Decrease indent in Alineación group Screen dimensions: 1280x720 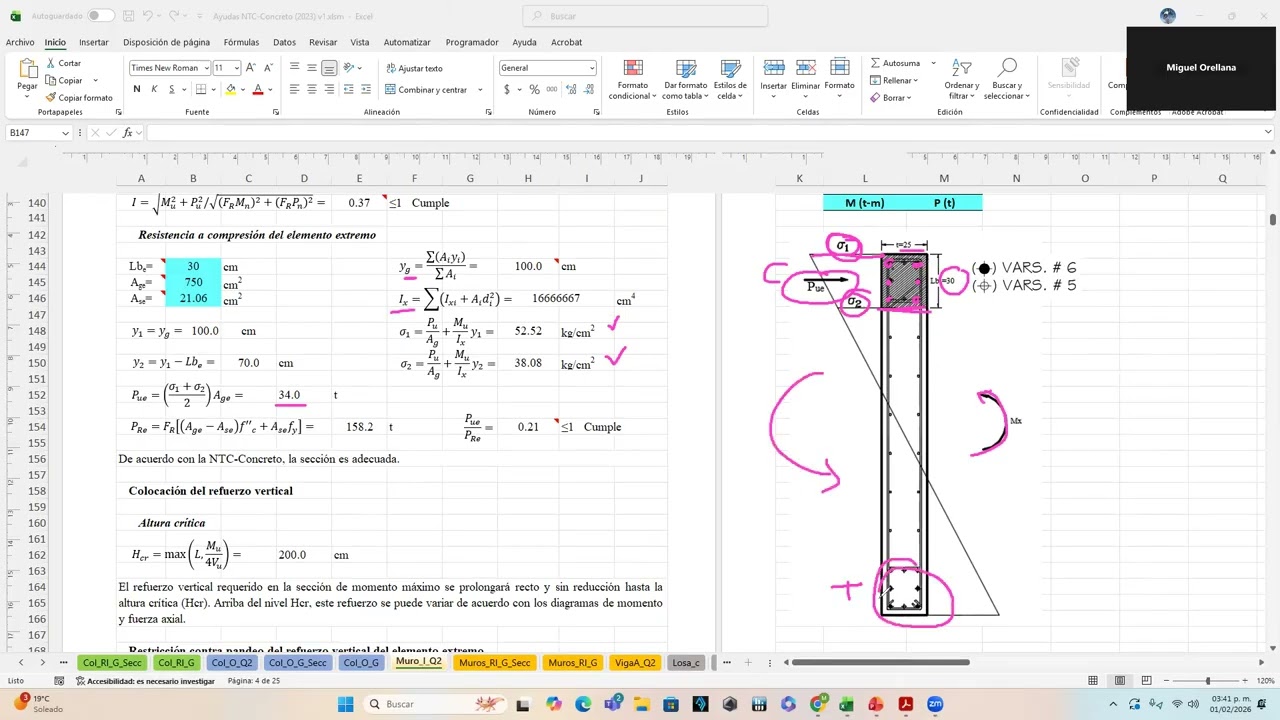coord(349,89)
